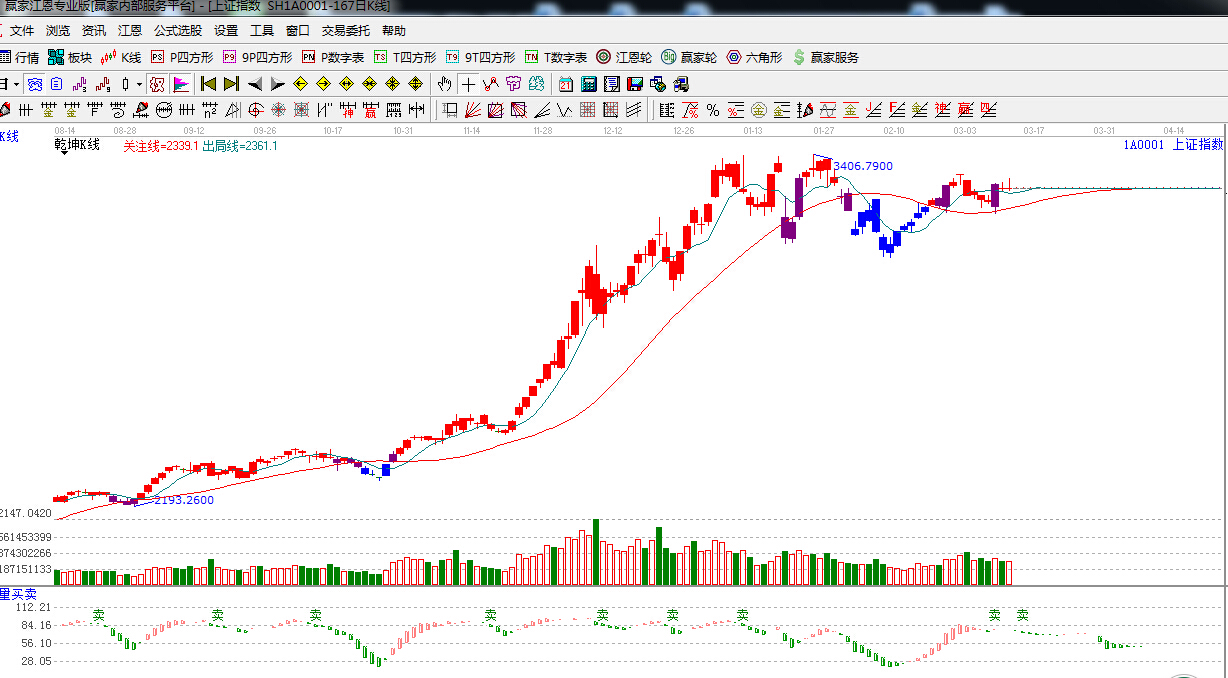Select the crosshair cursor tool

pos(468,84)
